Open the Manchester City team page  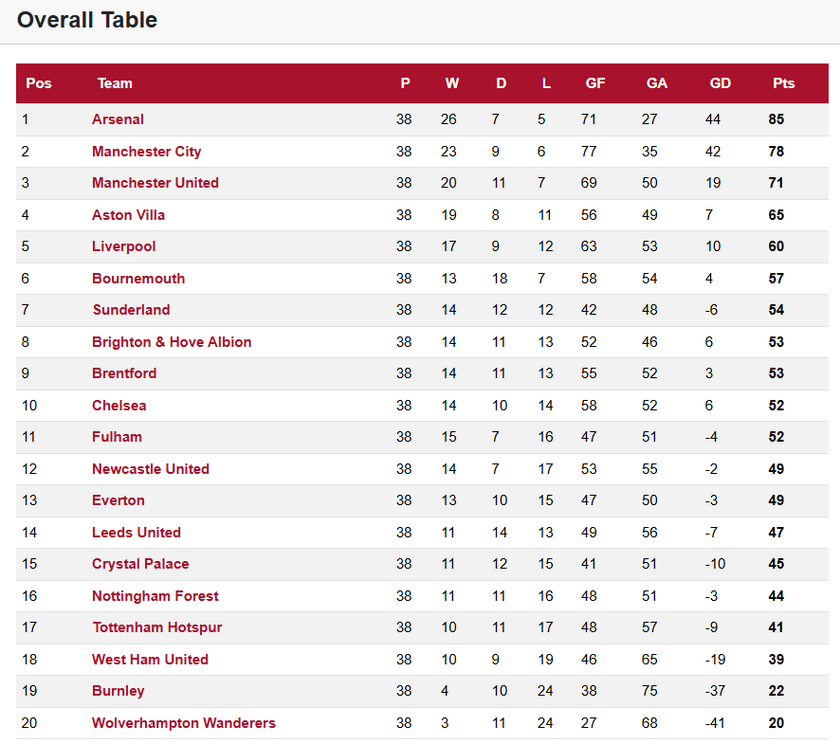pos(147,151)
